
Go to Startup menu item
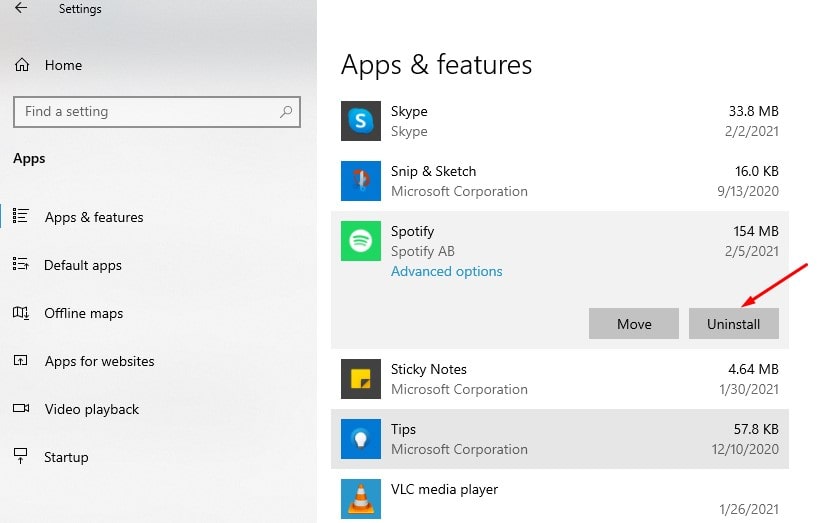(66, 457)
